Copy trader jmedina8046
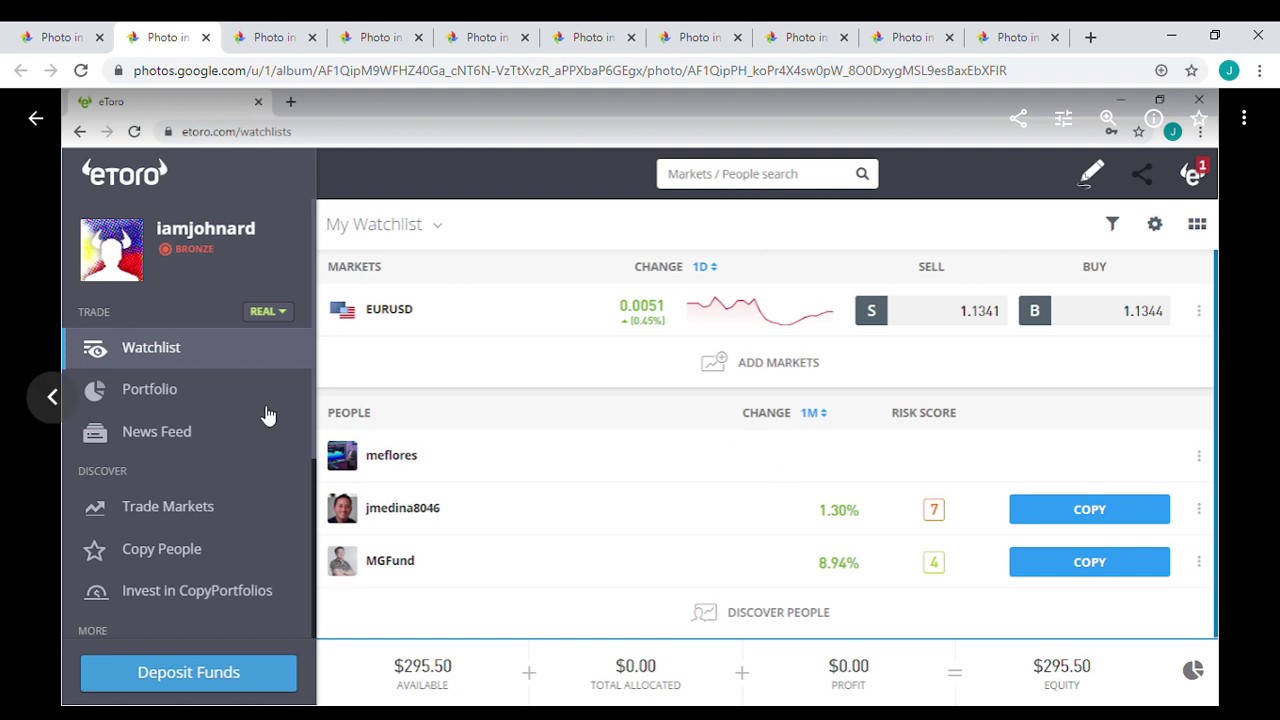The width and height of the screenshot is (1280, 720). (x=1089, y=509)
